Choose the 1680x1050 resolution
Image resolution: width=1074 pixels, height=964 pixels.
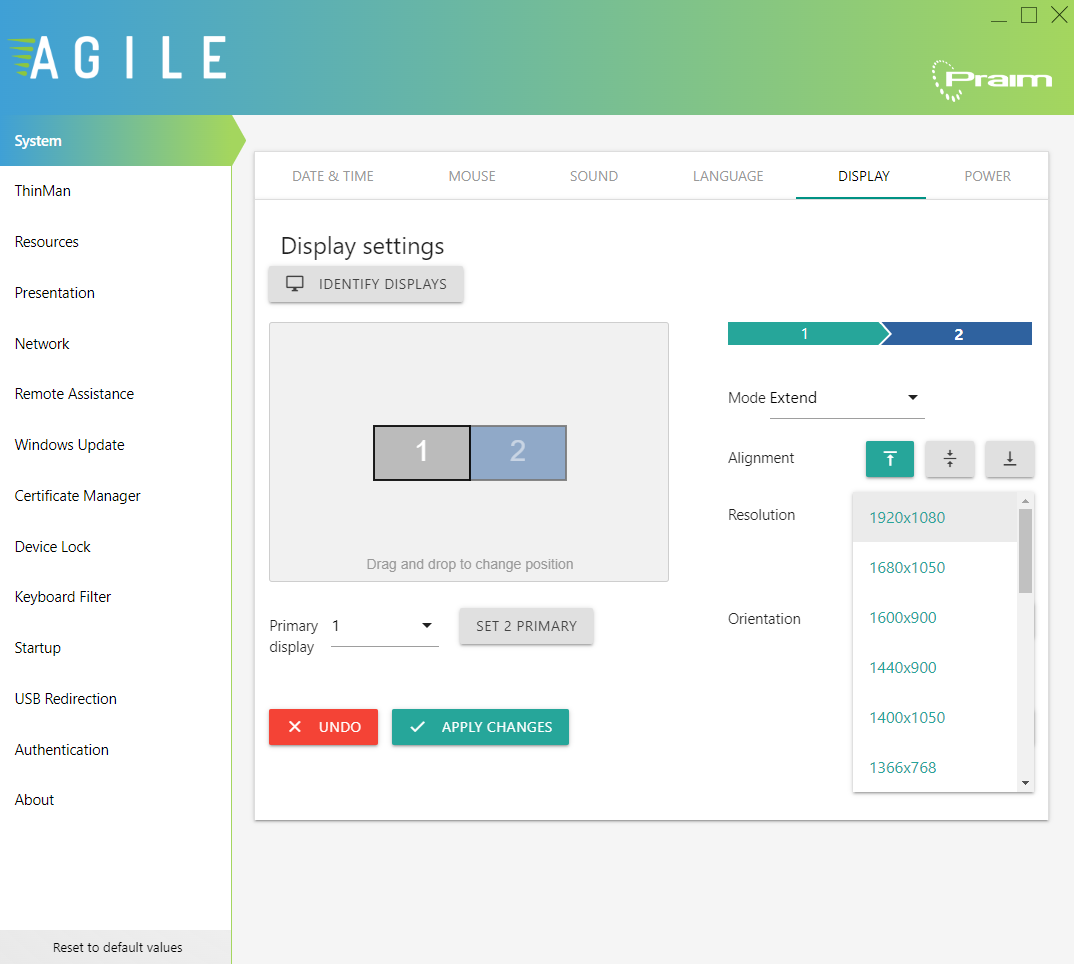(x=935, y=567)
